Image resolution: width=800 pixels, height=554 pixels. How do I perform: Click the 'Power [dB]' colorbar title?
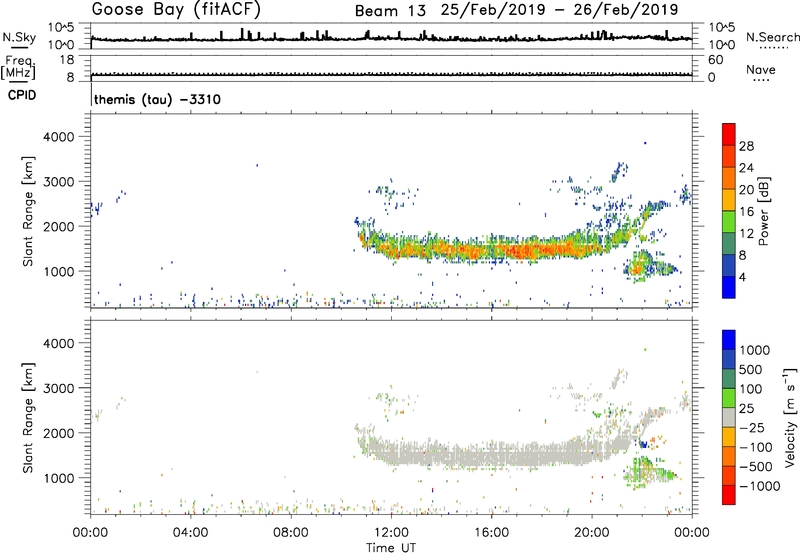click(x=763, y=211)
